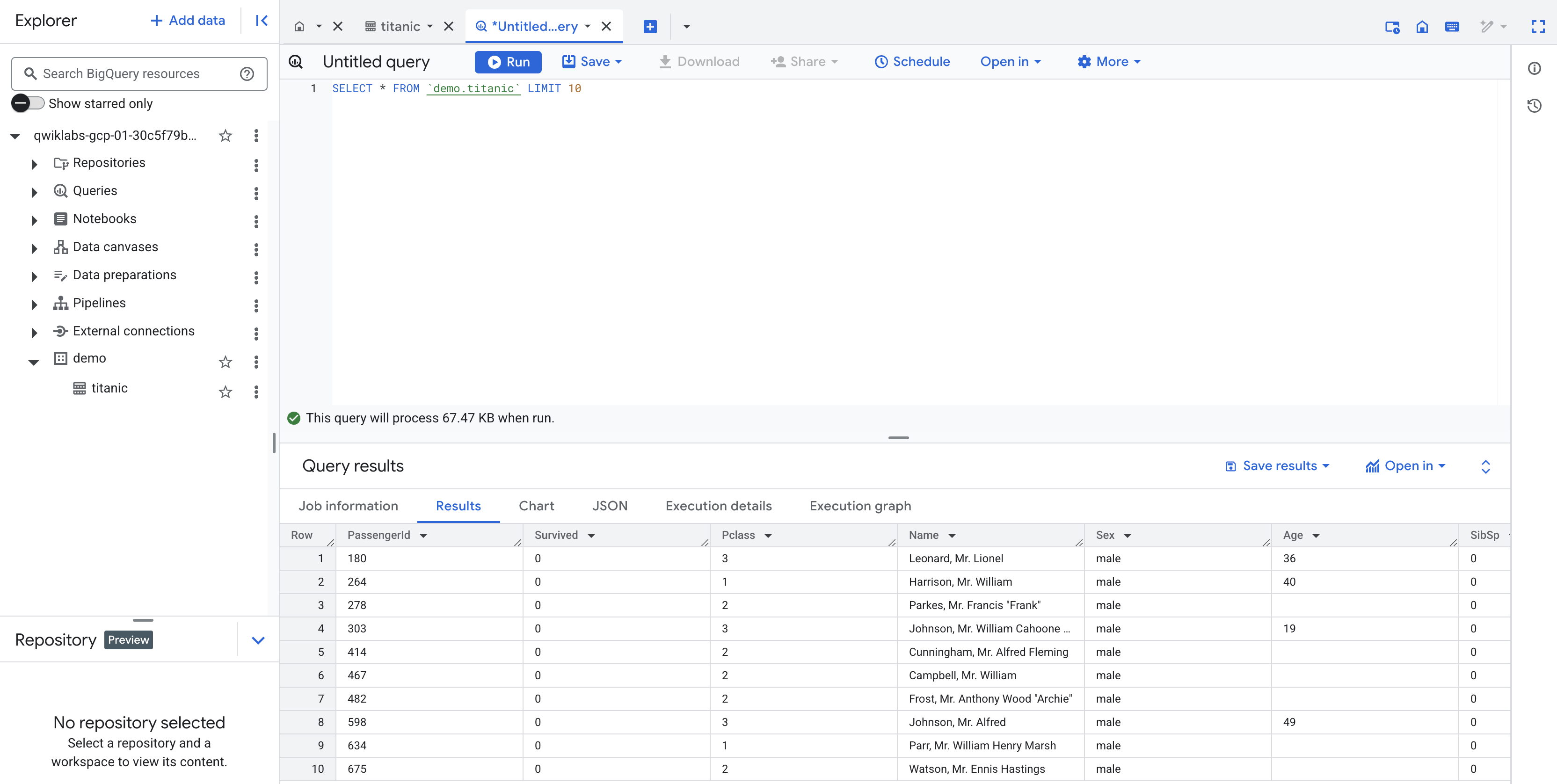Star the qwiklabs-gcp project

[x=226, y=135]
